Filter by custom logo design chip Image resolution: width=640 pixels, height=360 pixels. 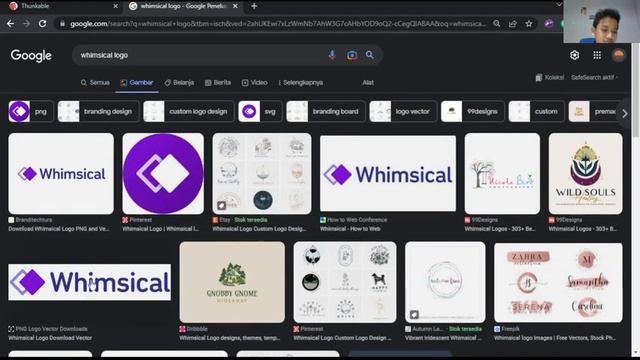[x=189, y=111]
